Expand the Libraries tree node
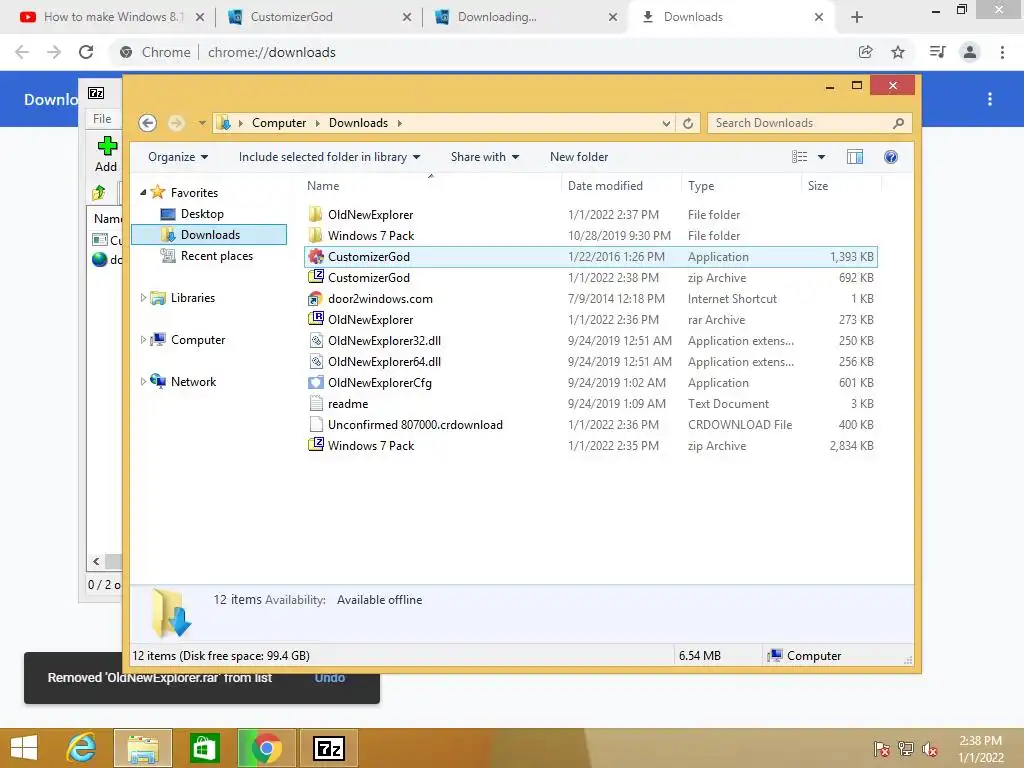The width and height of the screenshot is (1024, 768). tap(143, 298)
